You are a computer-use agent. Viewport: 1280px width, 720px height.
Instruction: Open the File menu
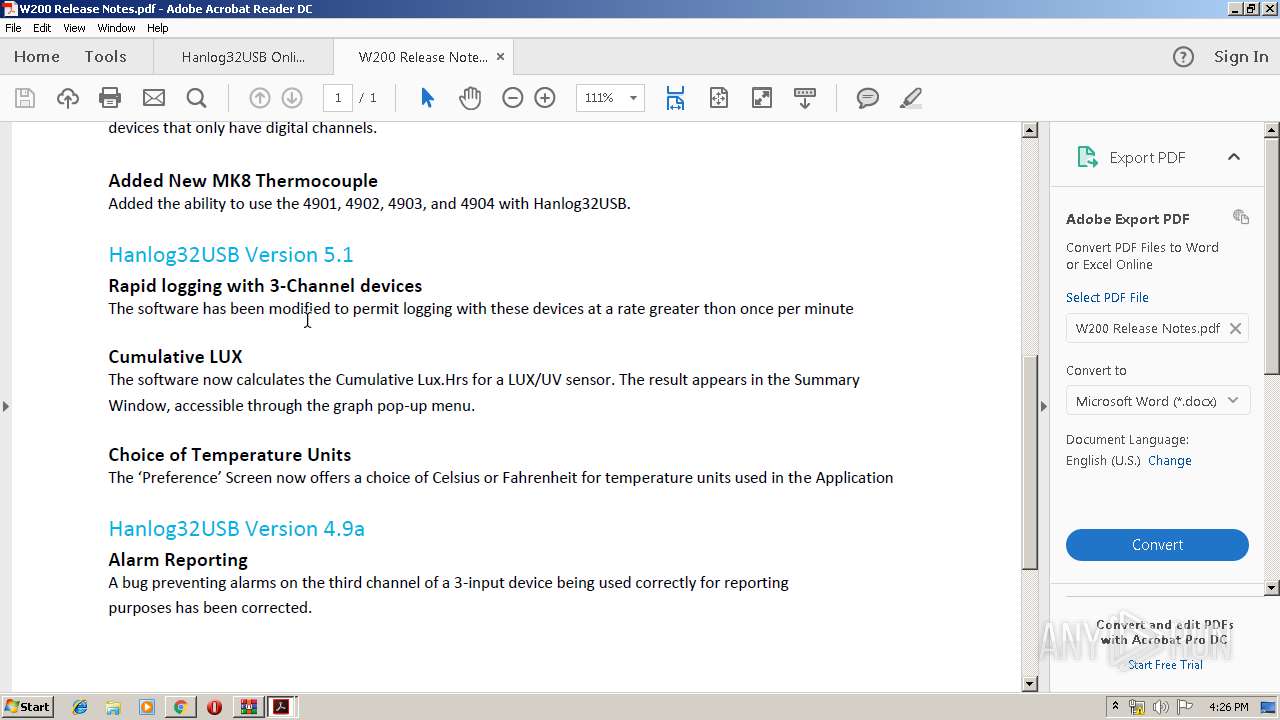[x=13, y=28]
